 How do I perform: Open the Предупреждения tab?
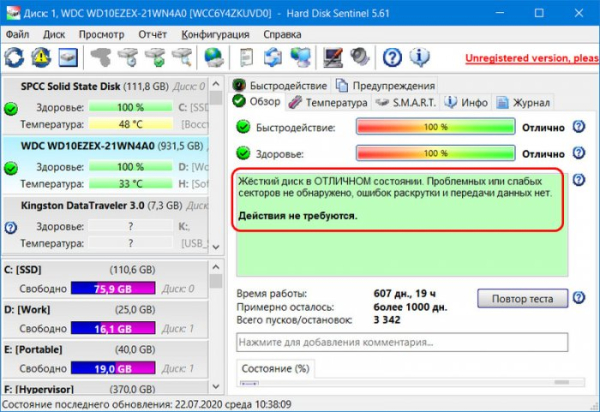point(386,85)
